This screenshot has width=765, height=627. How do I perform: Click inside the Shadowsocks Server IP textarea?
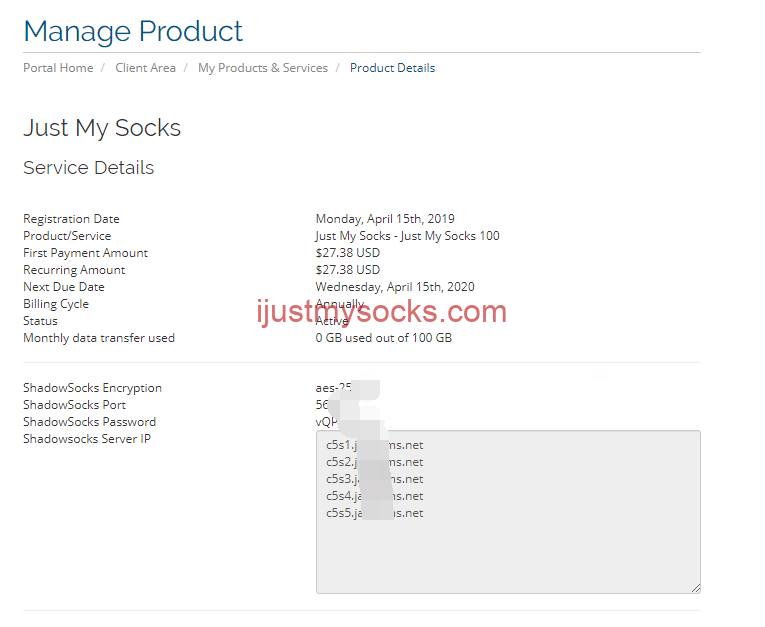[x=508, y=512]
